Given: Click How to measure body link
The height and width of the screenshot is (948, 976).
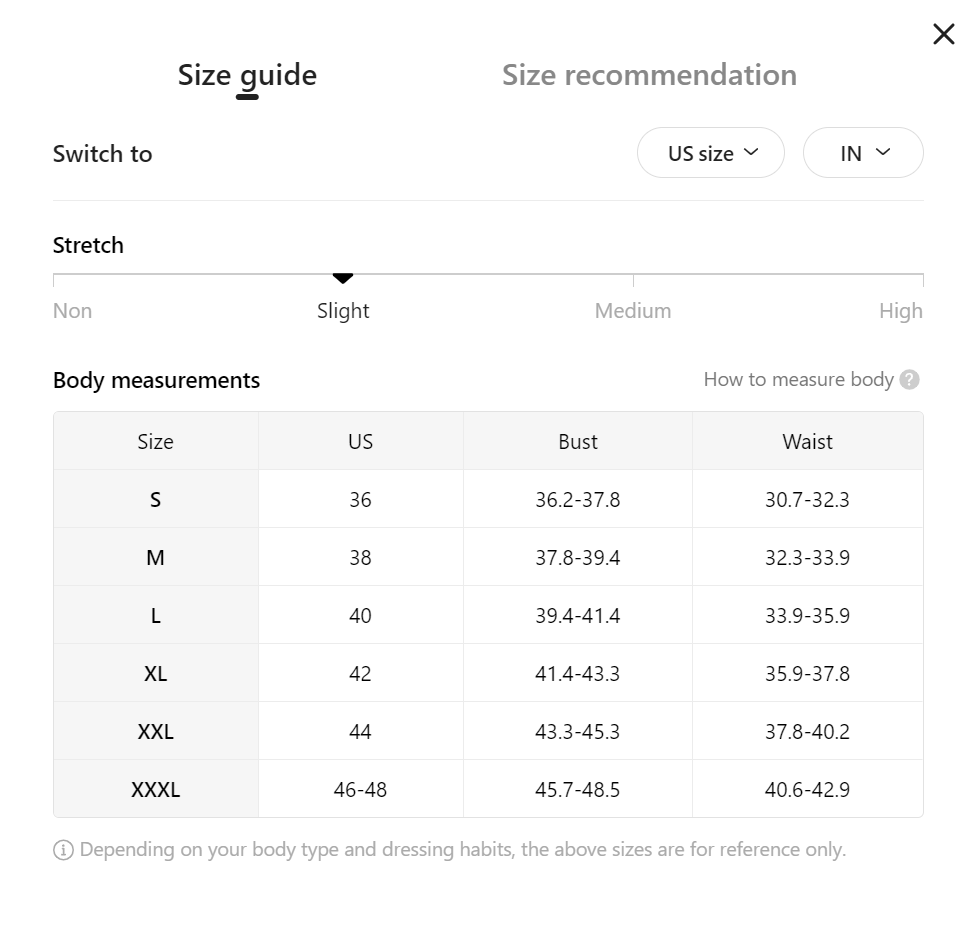Looking at the screenshot, I should click(x=799, y=380).
